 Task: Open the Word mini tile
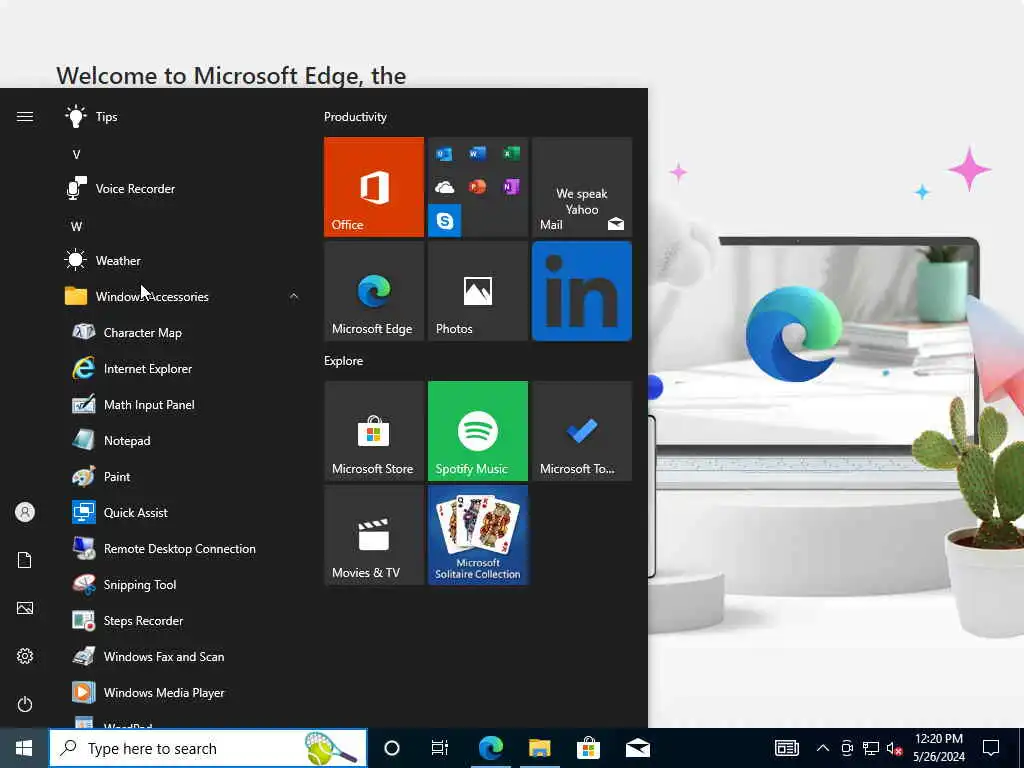(477, 154)
